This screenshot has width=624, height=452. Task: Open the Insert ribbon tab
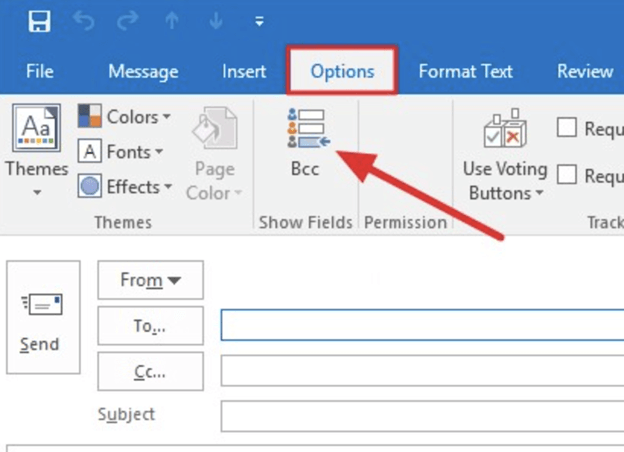244,72
